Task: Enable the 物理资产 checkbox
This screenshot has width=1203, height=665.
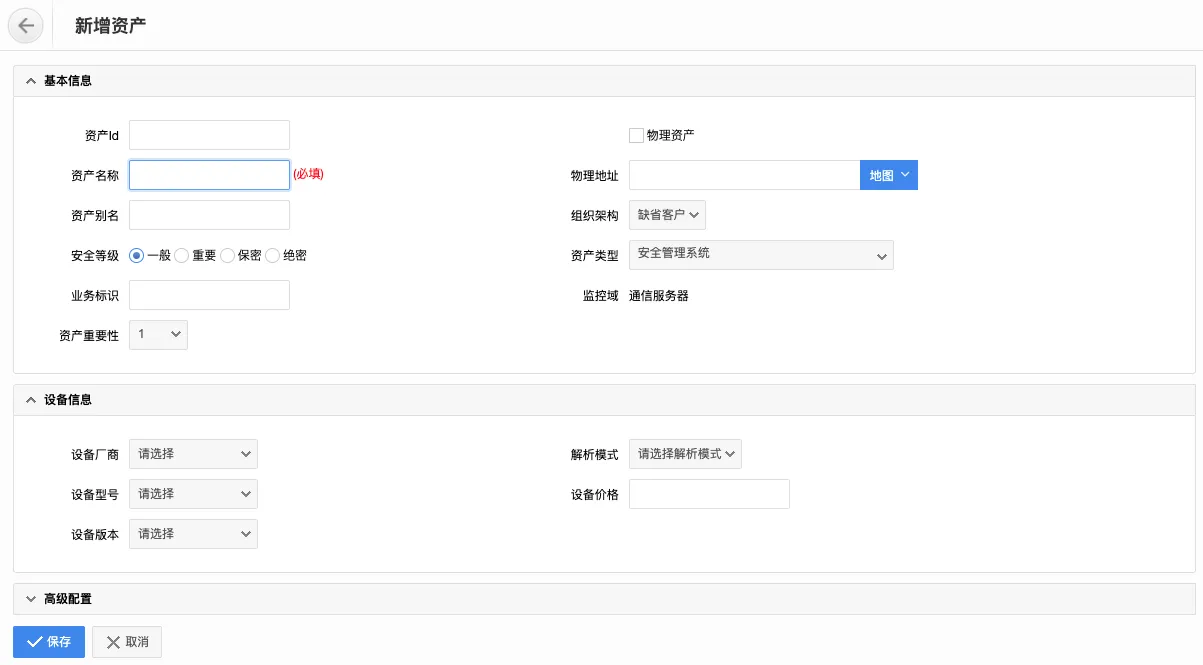Action: (636, 135)
